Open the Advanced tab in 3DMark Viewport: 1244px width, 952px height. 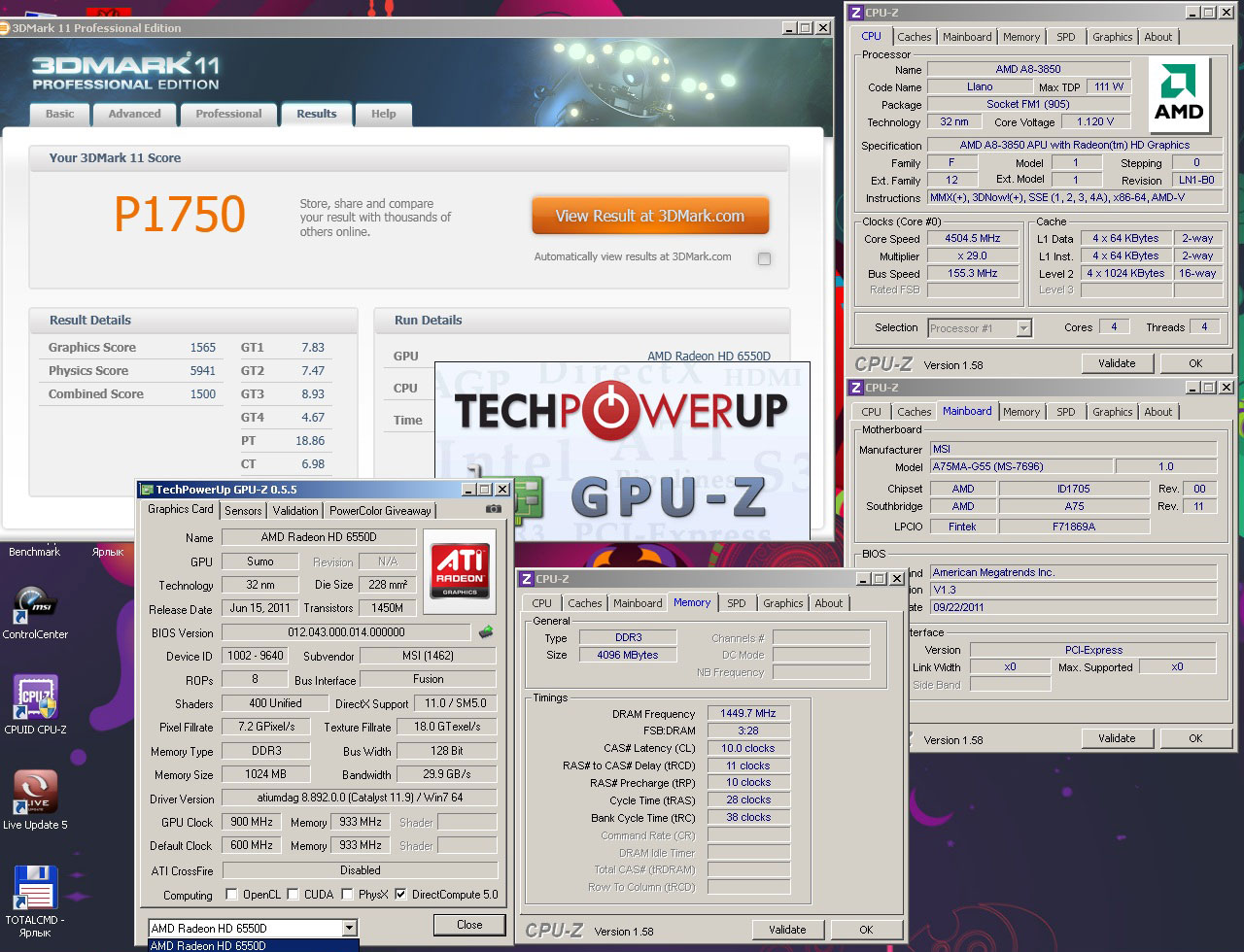tap(134, 115)
